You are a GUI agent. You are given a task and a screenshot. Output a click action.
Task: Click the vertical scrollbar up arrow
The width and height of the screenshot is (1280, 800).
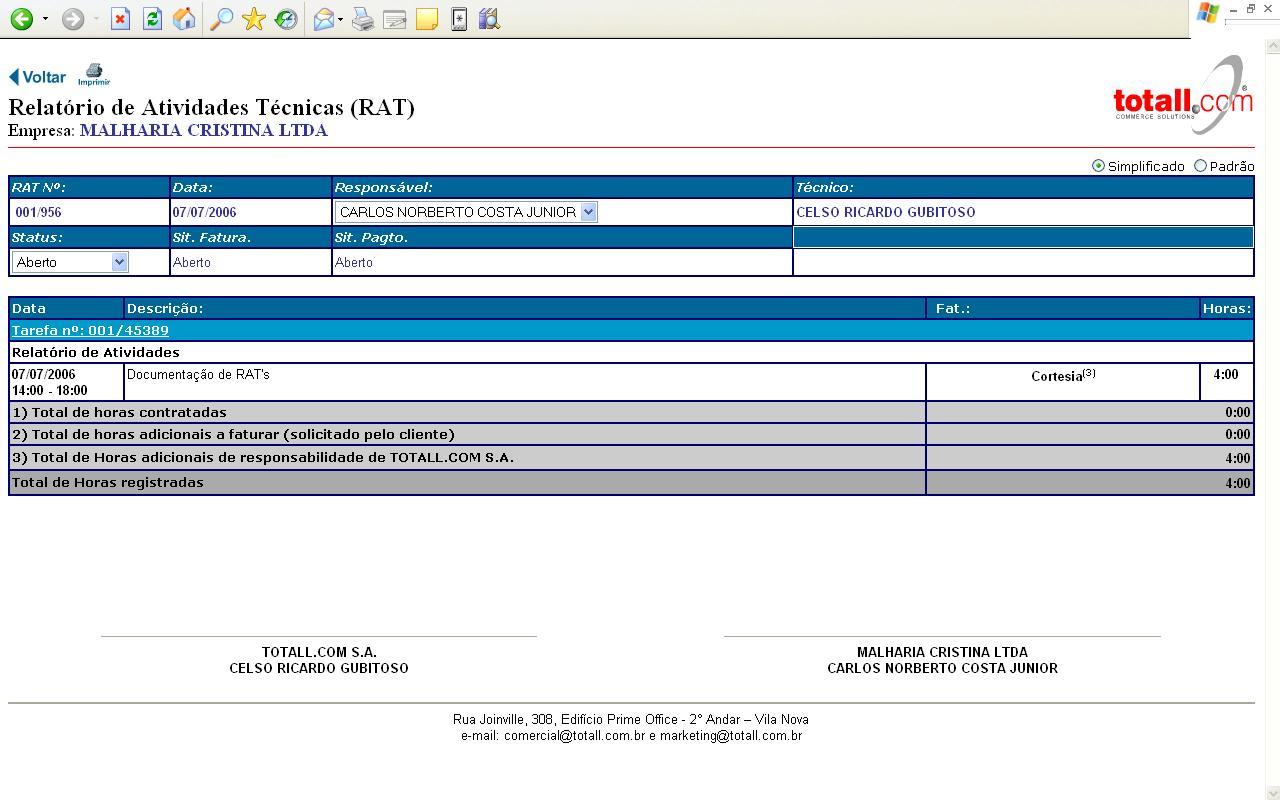pos(1273,46)
